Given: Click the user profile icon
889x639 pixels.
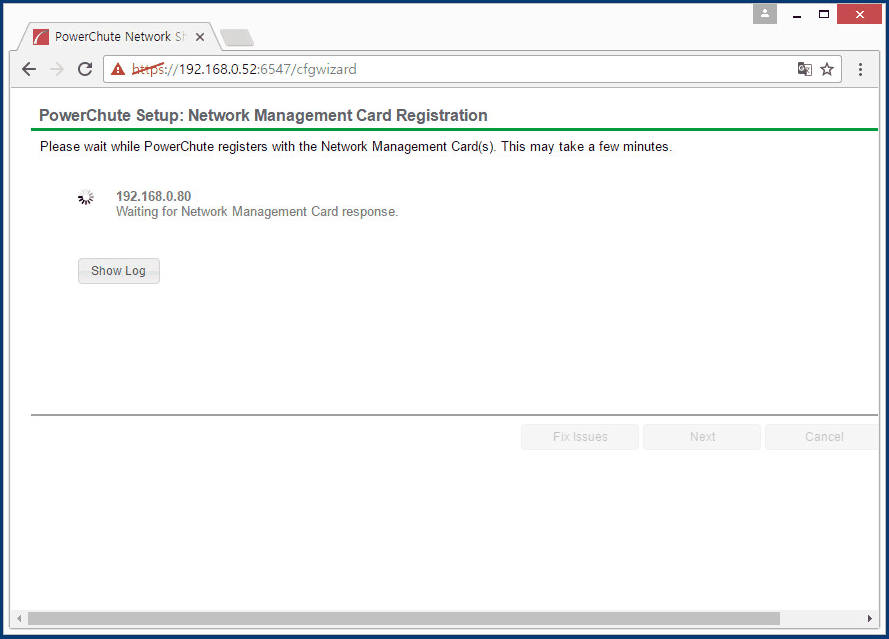Looking at the screenshot, I should tap(765, 14).
